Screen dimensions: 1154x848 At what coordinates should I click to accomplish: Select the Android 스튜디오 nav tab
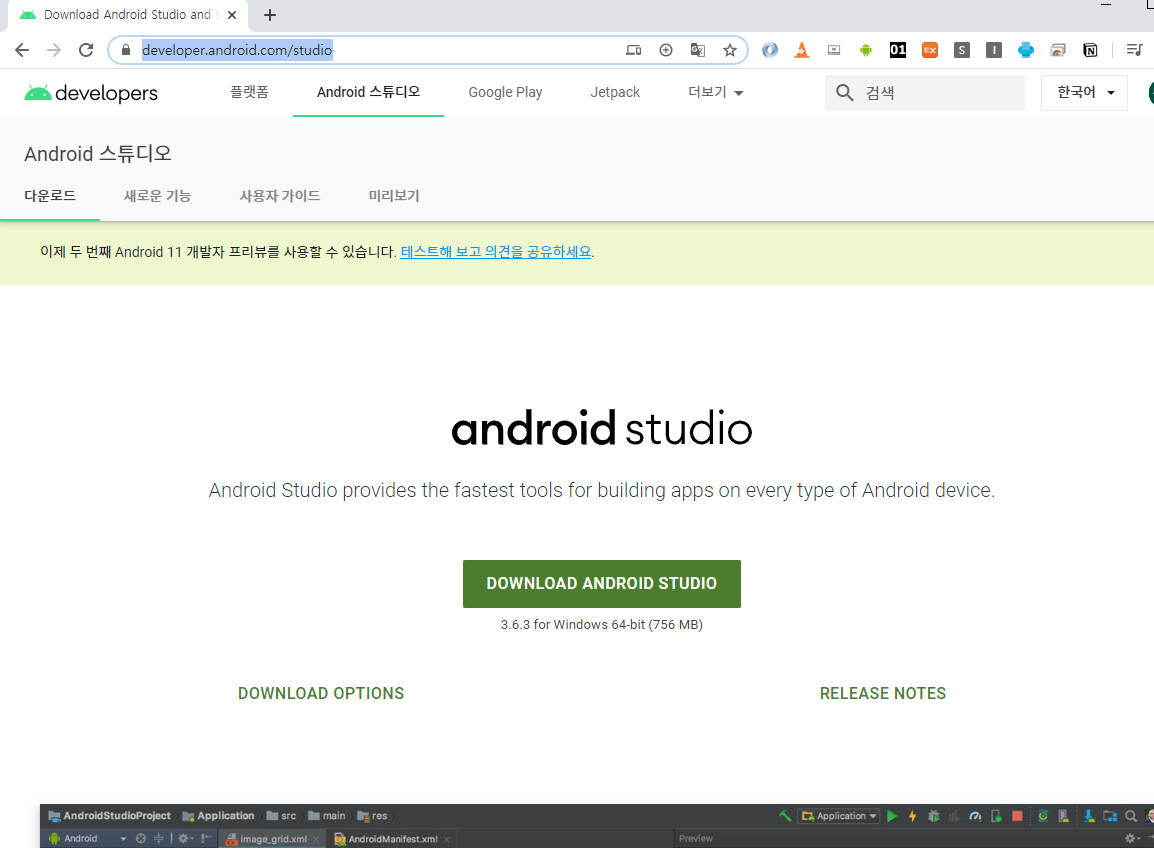coord(368,92)
